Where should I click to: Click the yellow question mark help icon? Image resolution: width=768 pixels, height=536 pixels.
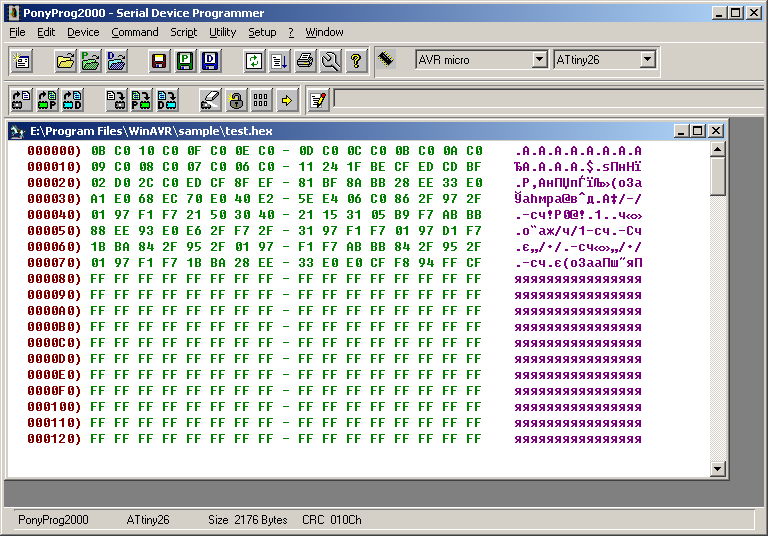click(x=355, y=61)
